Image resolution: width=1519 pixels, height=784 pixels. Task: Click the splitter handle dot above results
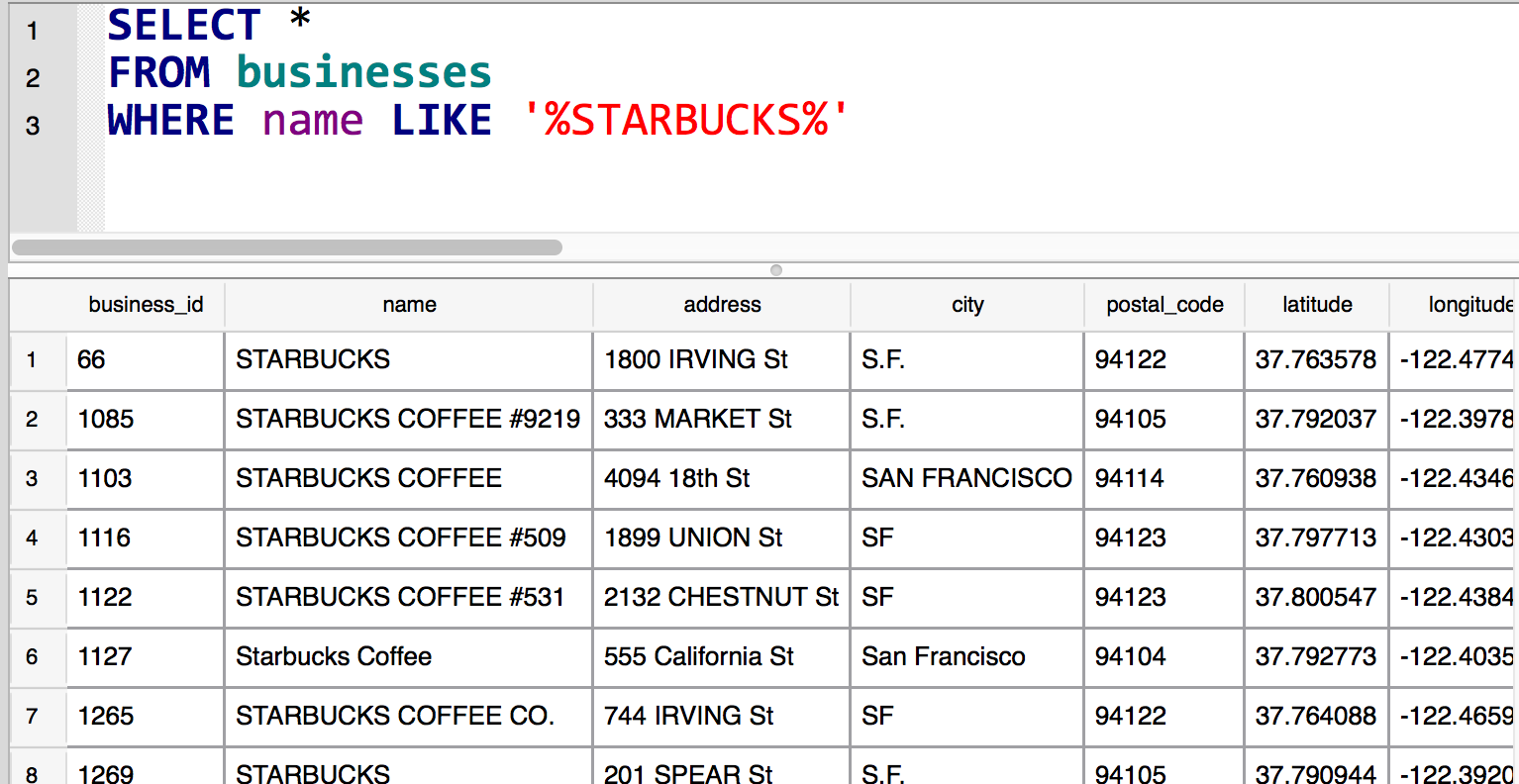coord(776,269)
